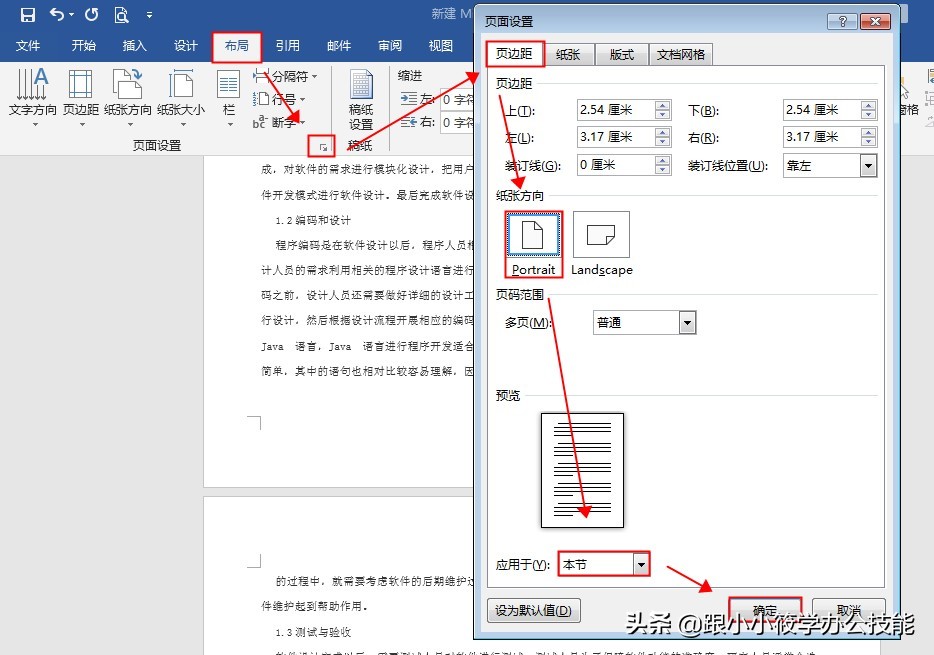The height and width of the screenshot is (655, 934).
Task: Switch to the 文档网格 tab in dialog
Action: [681, 55]
